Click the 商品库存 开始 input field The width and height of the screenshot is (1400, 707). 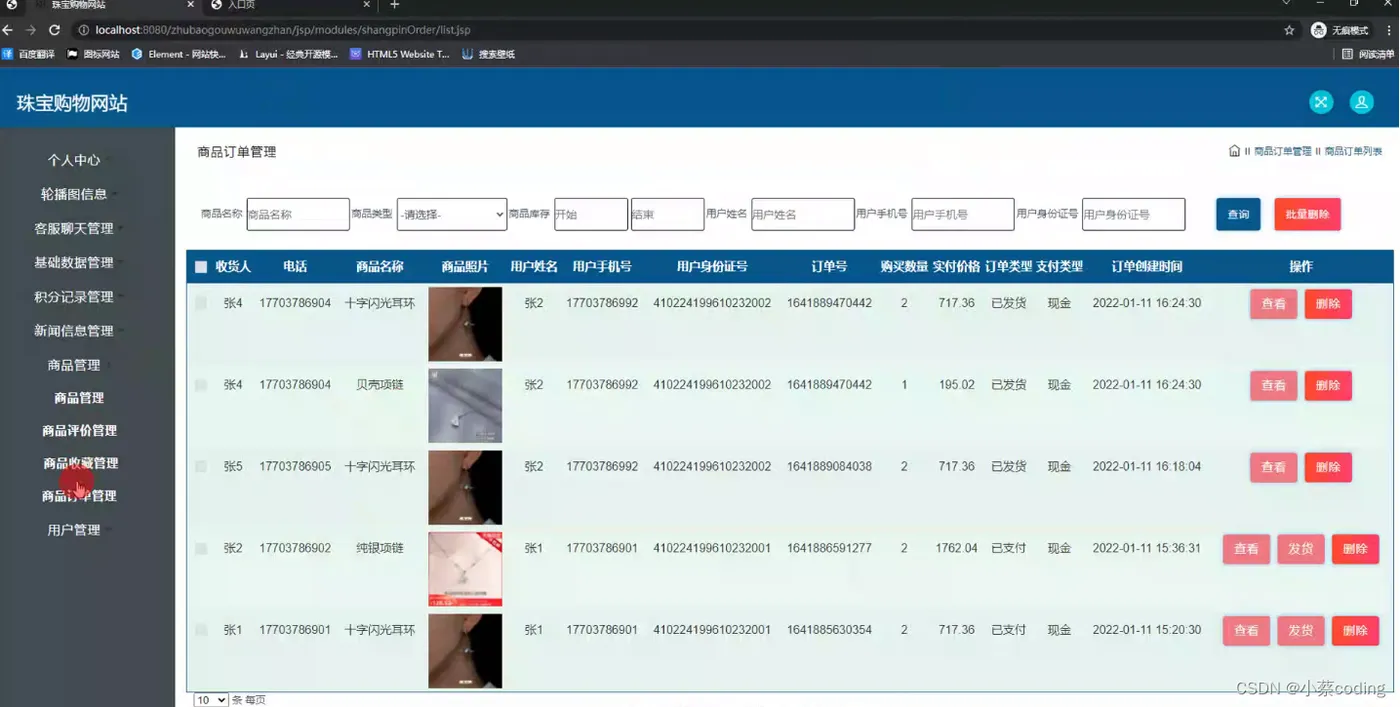point(591,214)
